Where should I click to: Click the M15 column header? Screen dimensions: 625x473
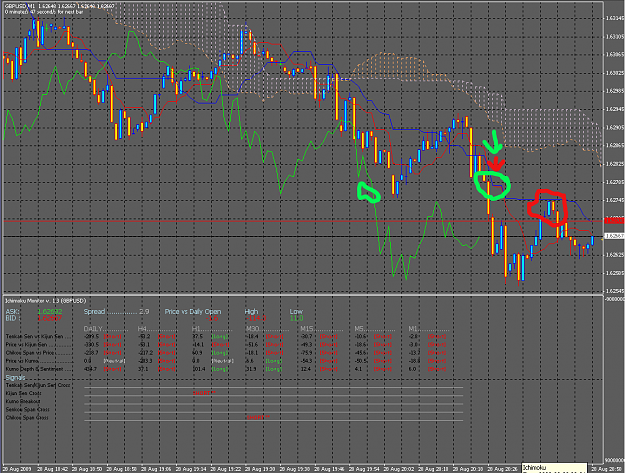click(307, 329)
